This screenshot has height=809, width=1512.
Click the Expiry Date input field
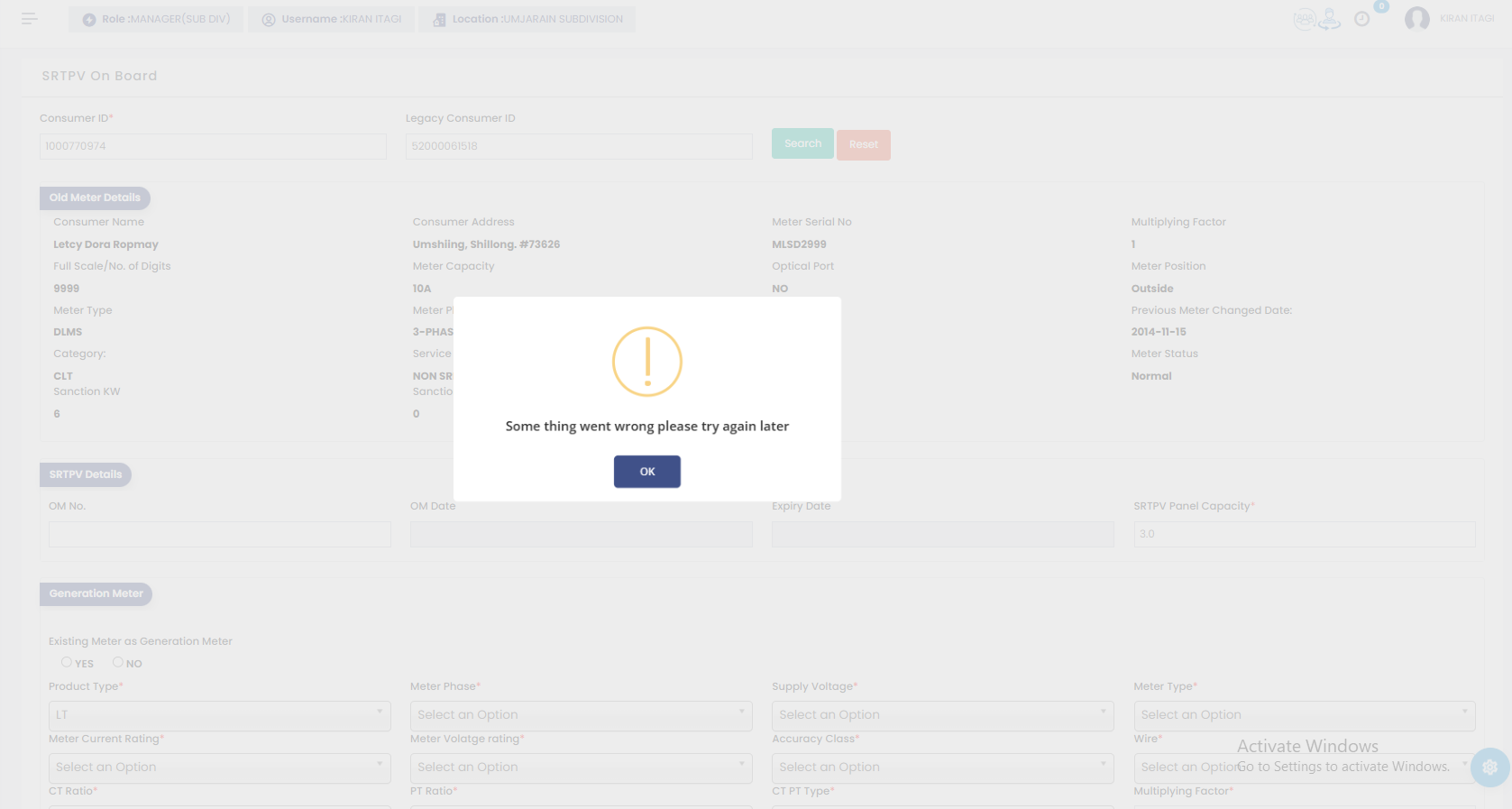coord(943,534)
